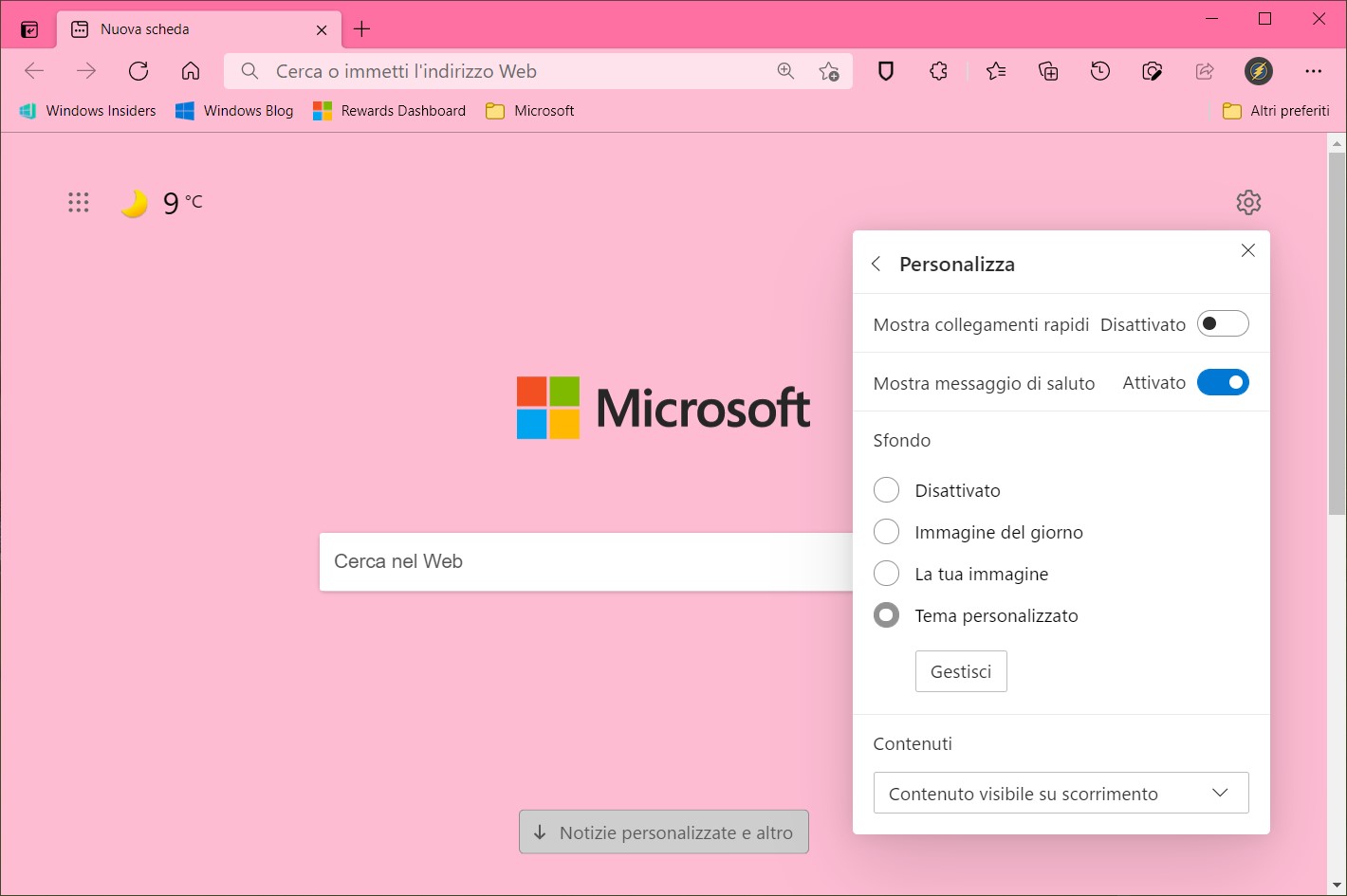The image size is (1347, 896).
Task: Maximize the browser window
Action: [x=1264, y=19]
